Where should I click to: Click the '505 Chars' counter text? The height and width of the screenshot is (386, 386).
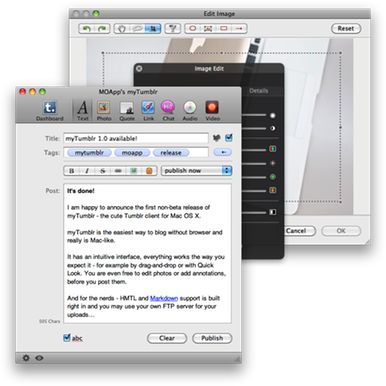(x=49, y=321)
